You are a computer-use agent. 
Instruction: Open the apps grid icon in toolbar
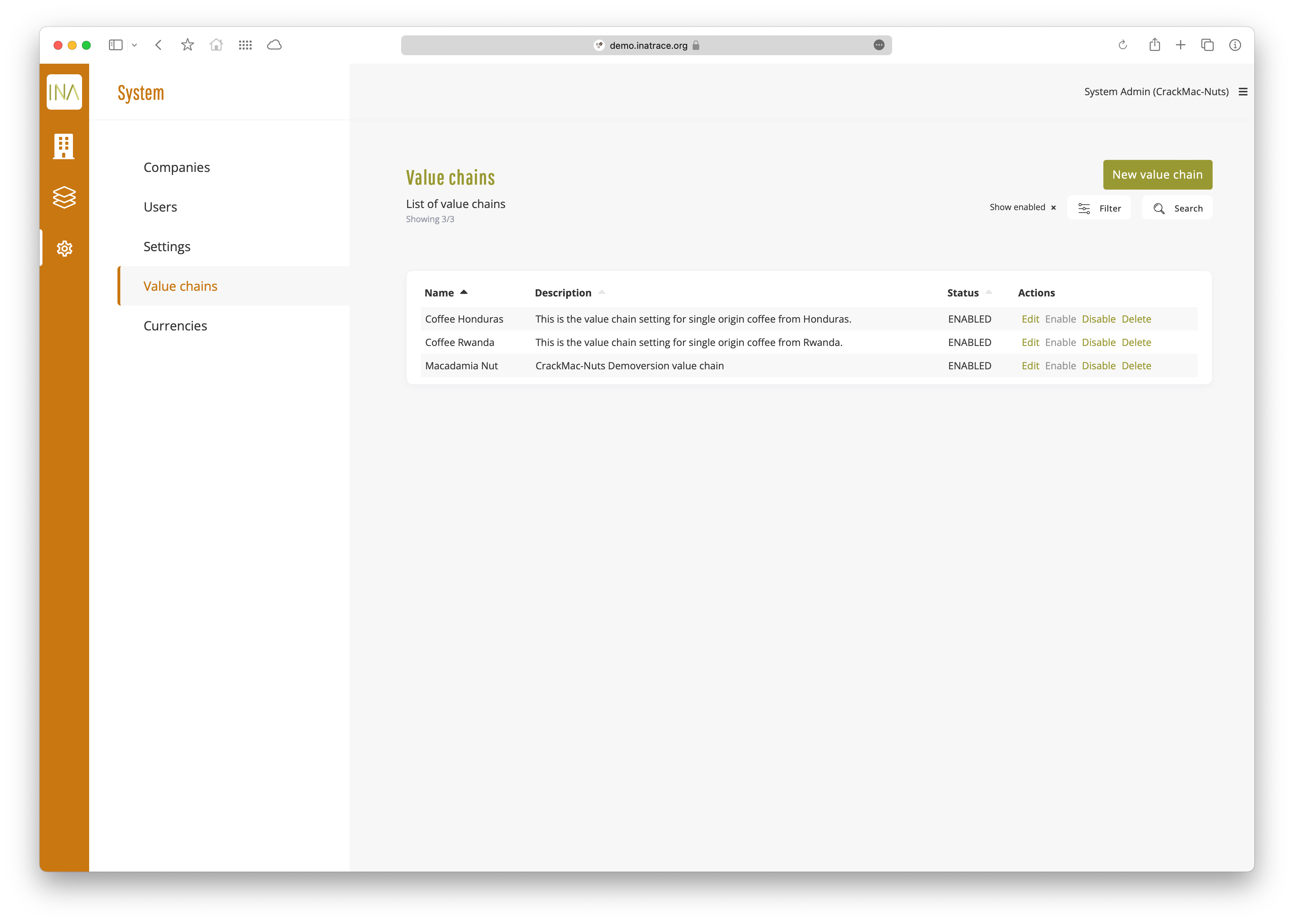[x=245, y=45]
